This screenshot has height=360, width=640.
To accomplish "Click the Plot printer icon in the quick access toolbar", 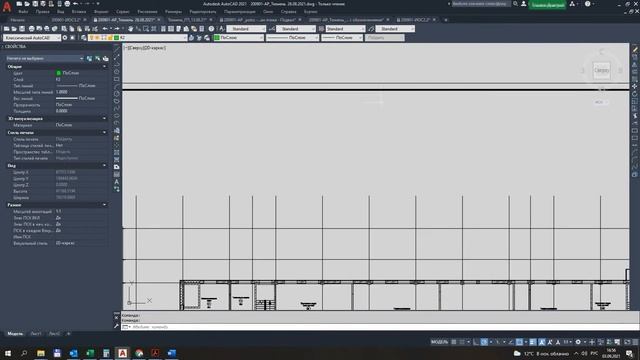I will tap(67, 4).
